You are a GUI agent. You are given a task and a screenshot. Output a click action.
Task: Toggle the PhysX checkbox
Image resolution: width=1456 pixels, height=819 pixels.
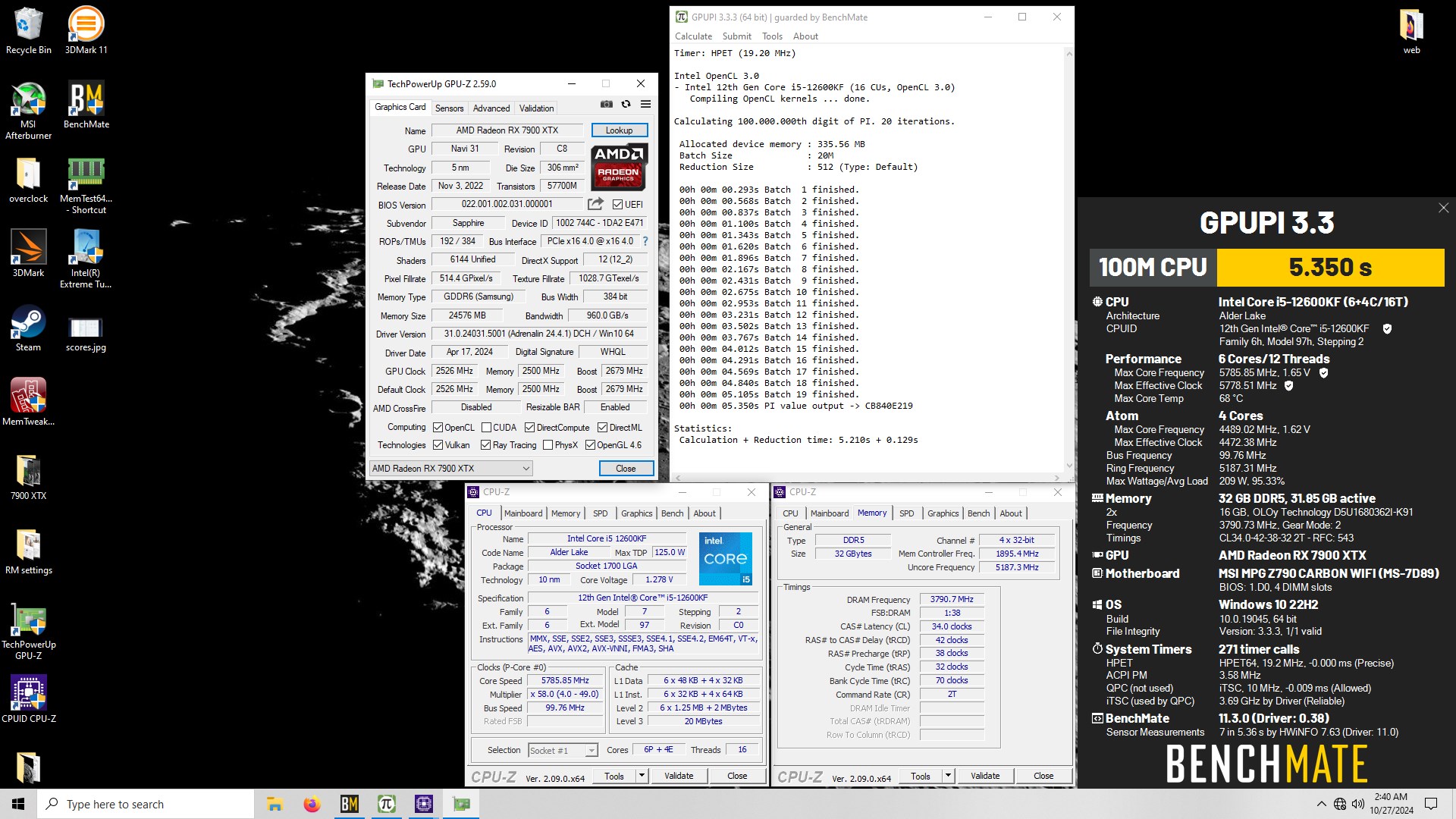point(548,445)
